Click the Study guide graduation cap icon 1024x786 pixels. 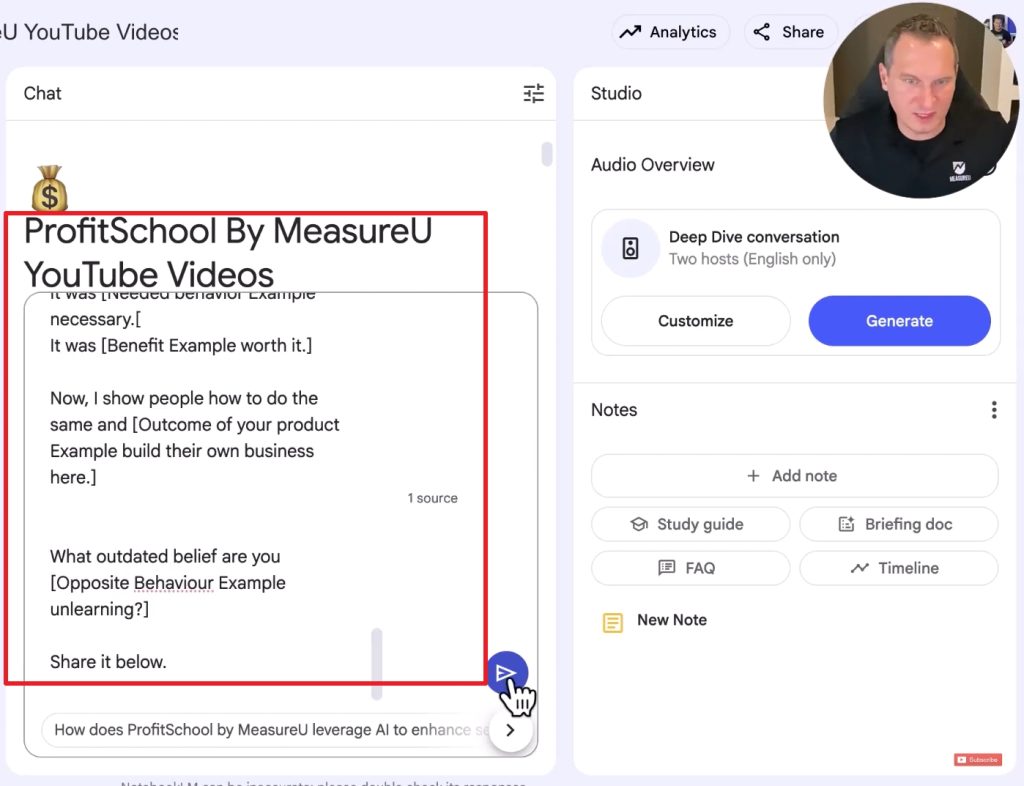[639, 524]
